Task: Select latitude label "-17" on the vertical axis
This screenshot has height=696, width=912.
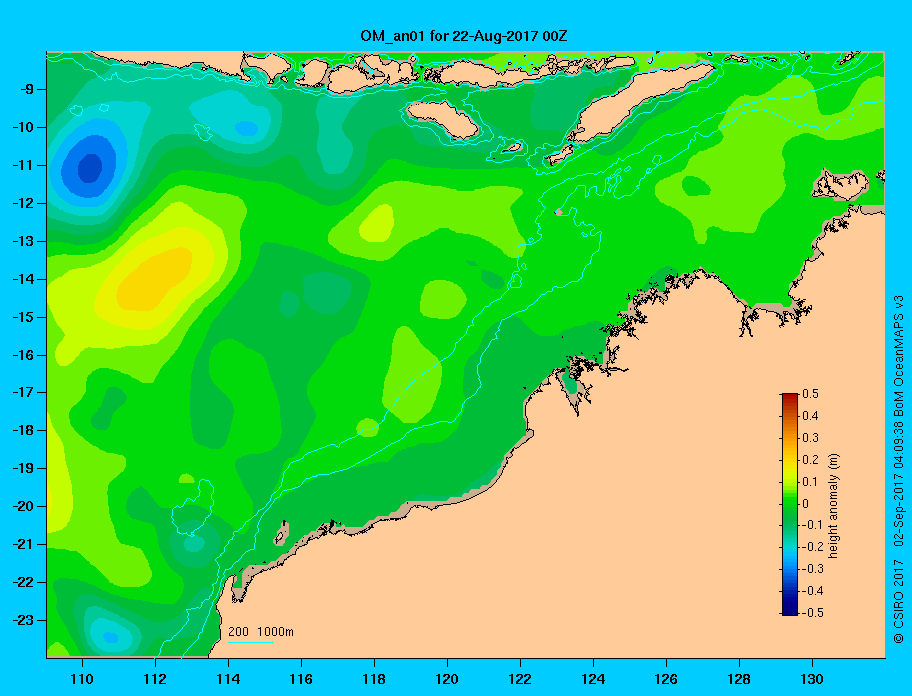Action: [23, 392]
